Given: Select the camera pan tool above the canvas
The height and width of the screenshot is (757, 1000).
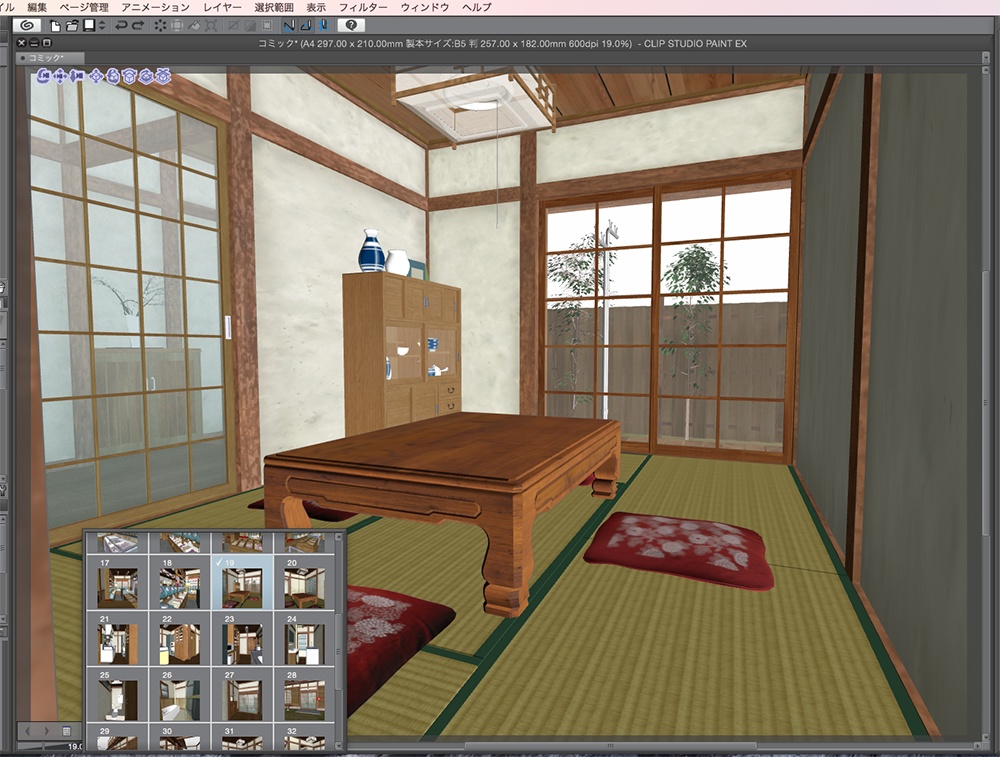Looking at the screenshot, I should [61, 77].
